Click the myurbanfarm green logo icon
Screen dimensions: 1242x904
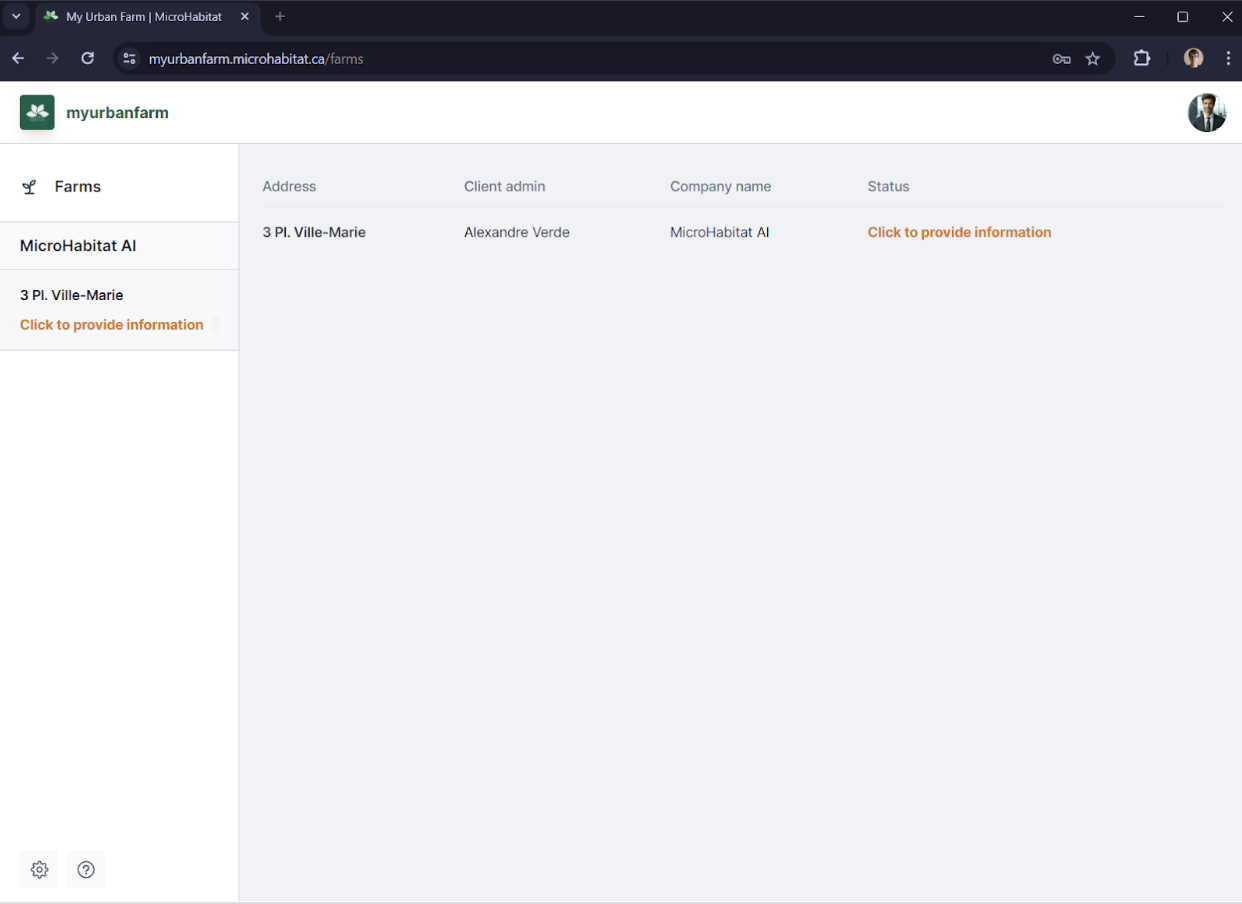coord(37,112)
